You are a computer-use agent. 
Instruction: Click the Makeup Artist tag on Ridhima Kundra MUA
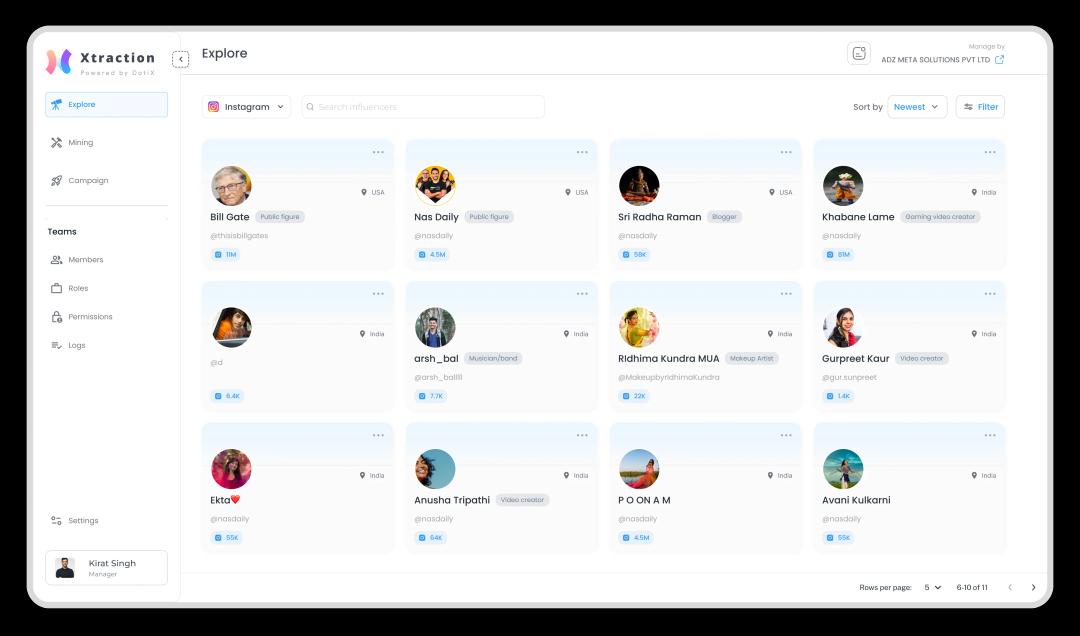pos(751,358)
